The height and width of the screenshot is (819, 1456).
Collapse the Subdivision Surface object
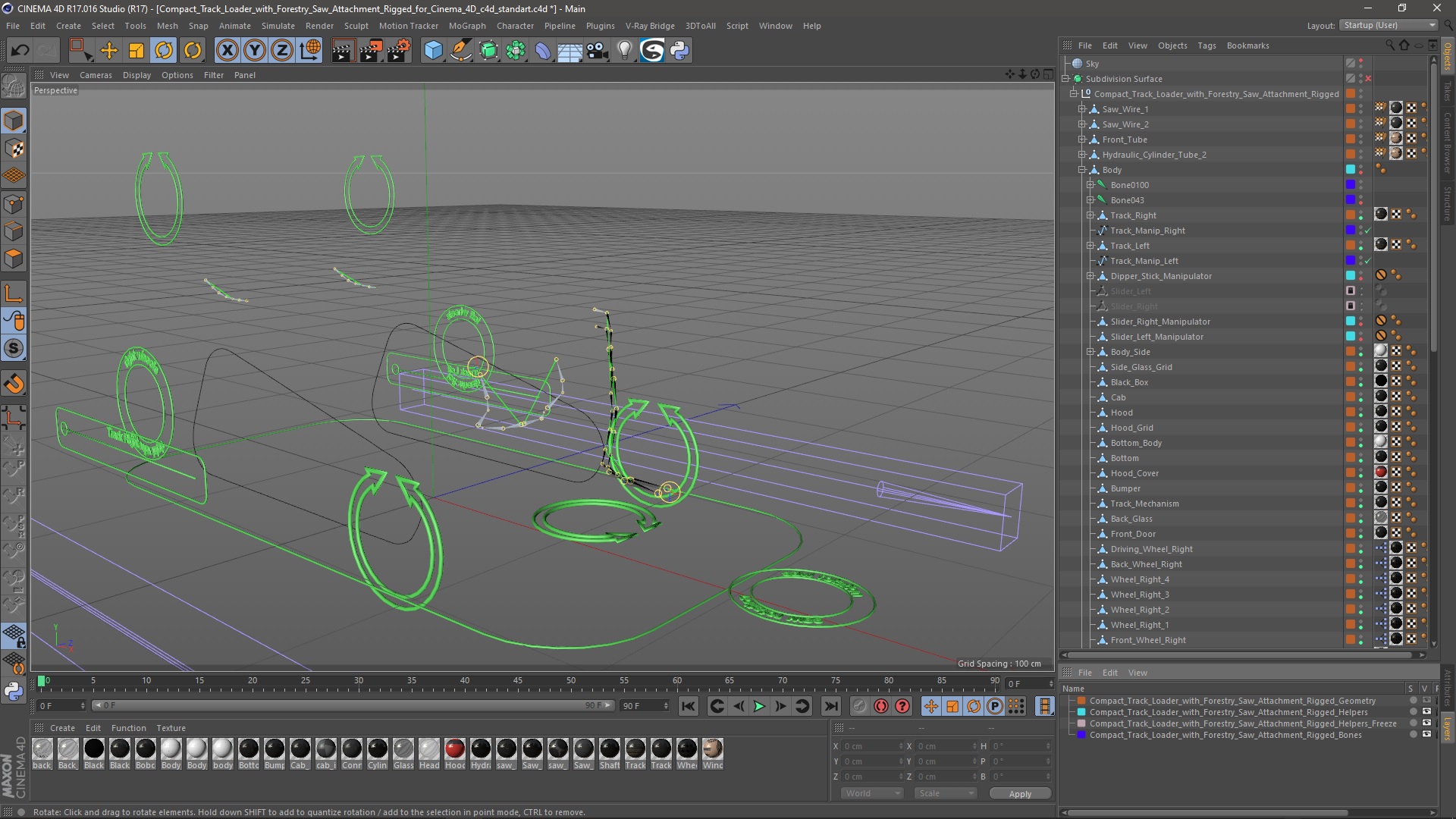(1065, 79)
